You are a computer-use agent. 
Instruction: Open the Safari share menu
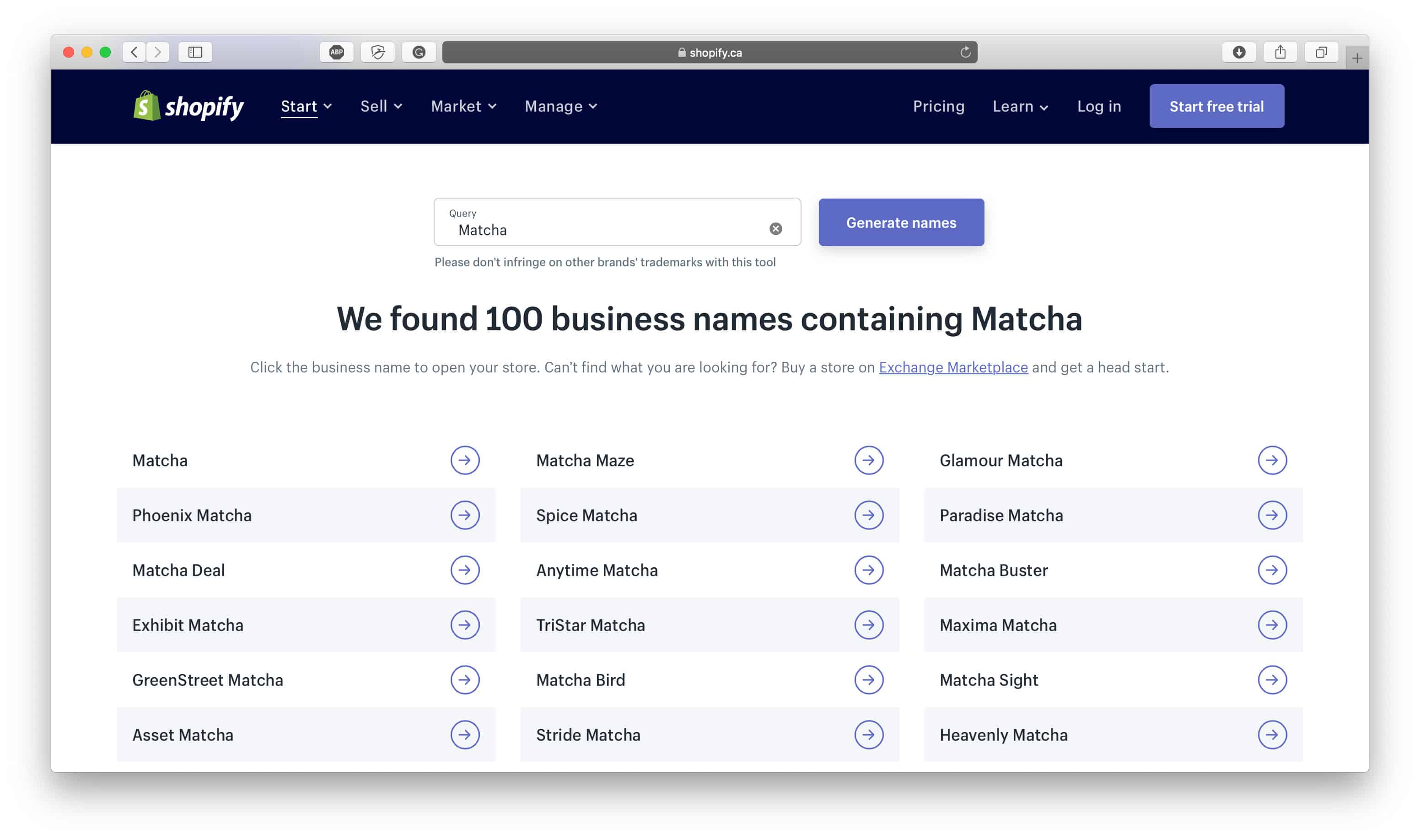coord(1280,52)
